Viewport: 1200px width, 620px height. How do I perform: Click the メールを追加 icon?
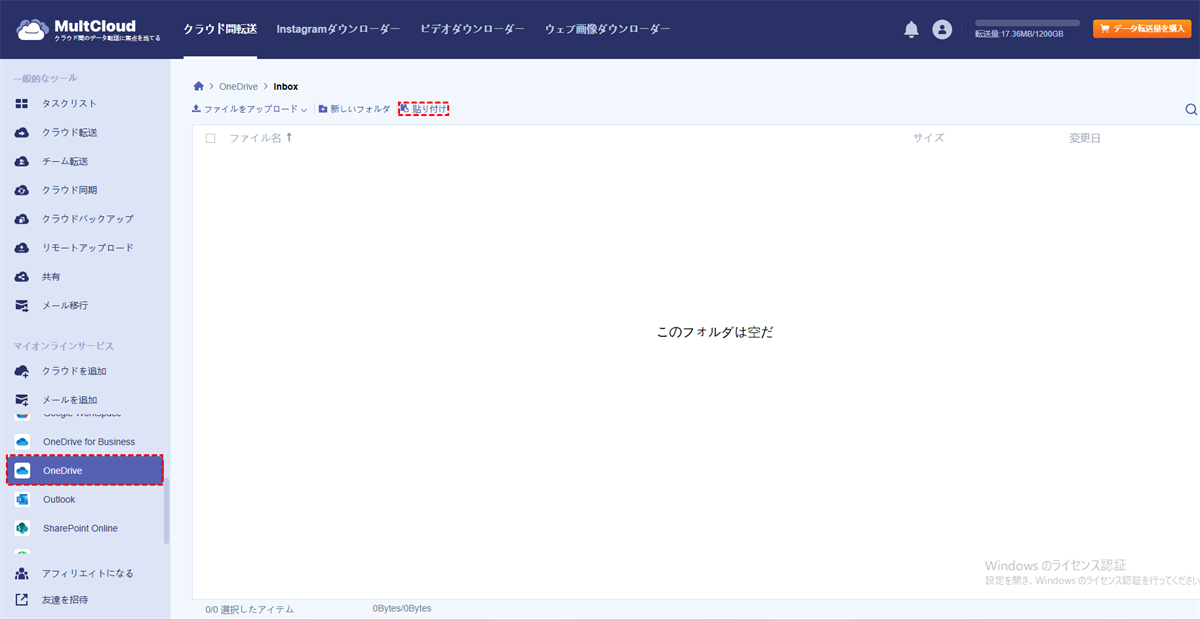pyautogui.click(x=22, y=400)
